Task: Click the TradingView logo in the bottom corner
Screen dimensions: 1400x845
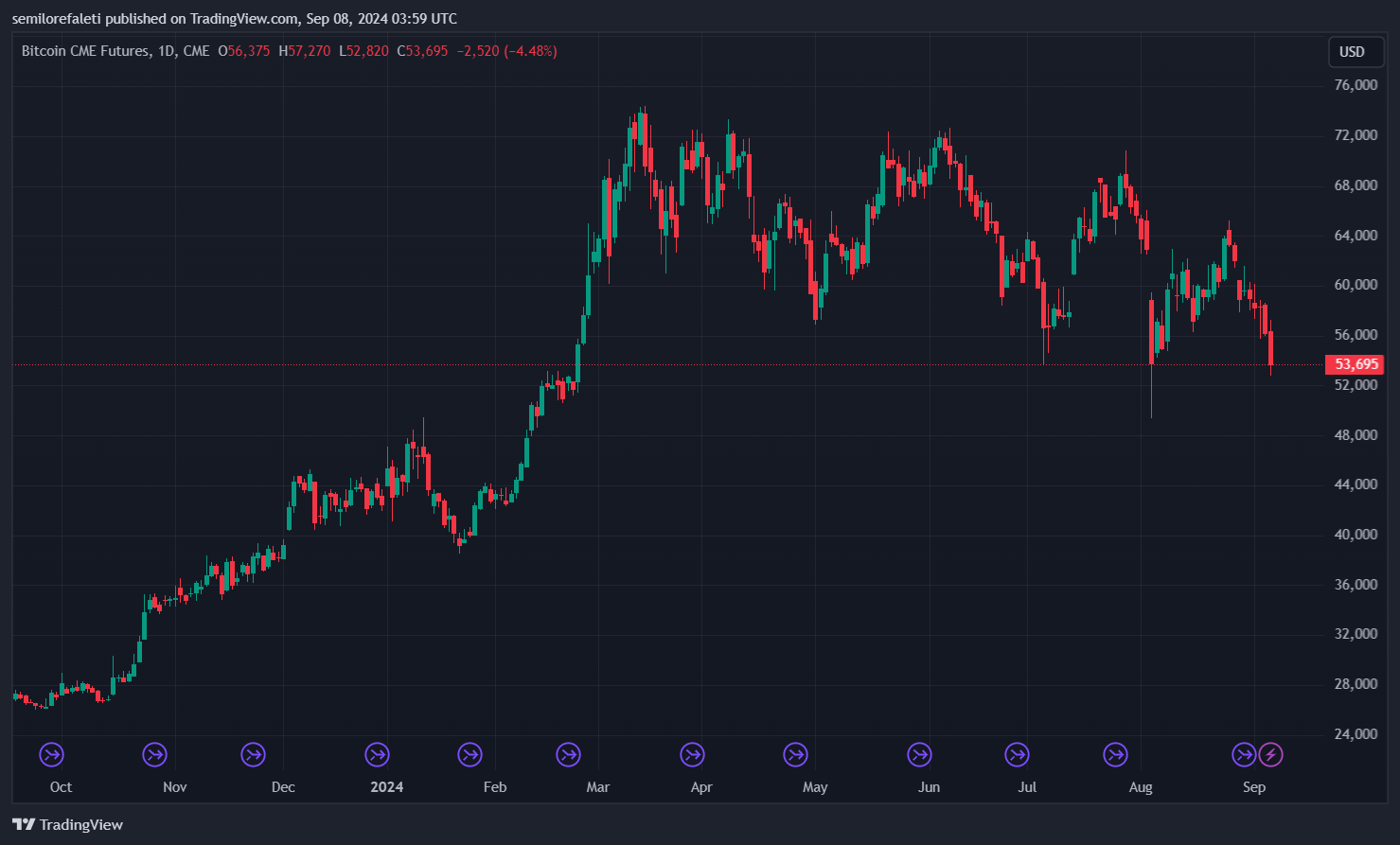Action: (x=66, y=824)
